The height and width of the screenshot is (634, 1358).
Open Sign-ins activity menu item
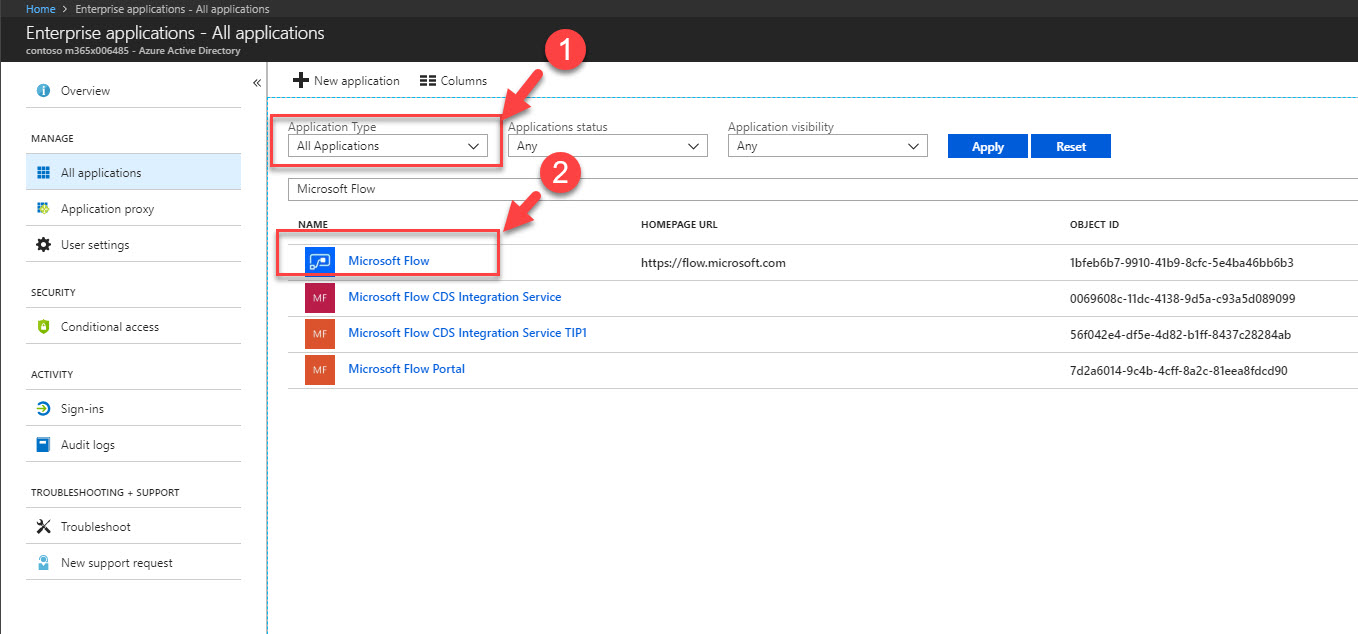pyautogui.click(x=133, y=409)
